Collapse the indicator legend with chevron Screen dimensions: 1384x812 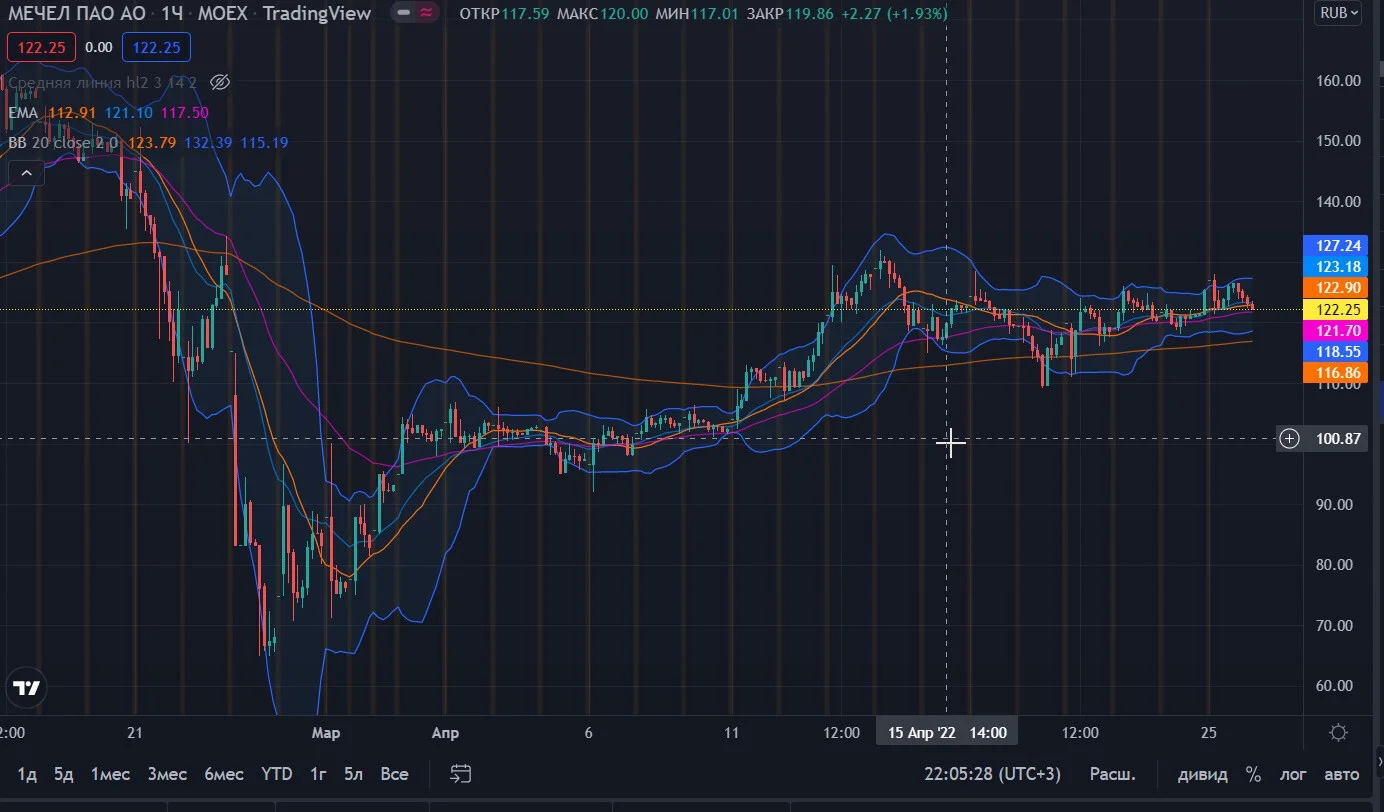point(26,174)
